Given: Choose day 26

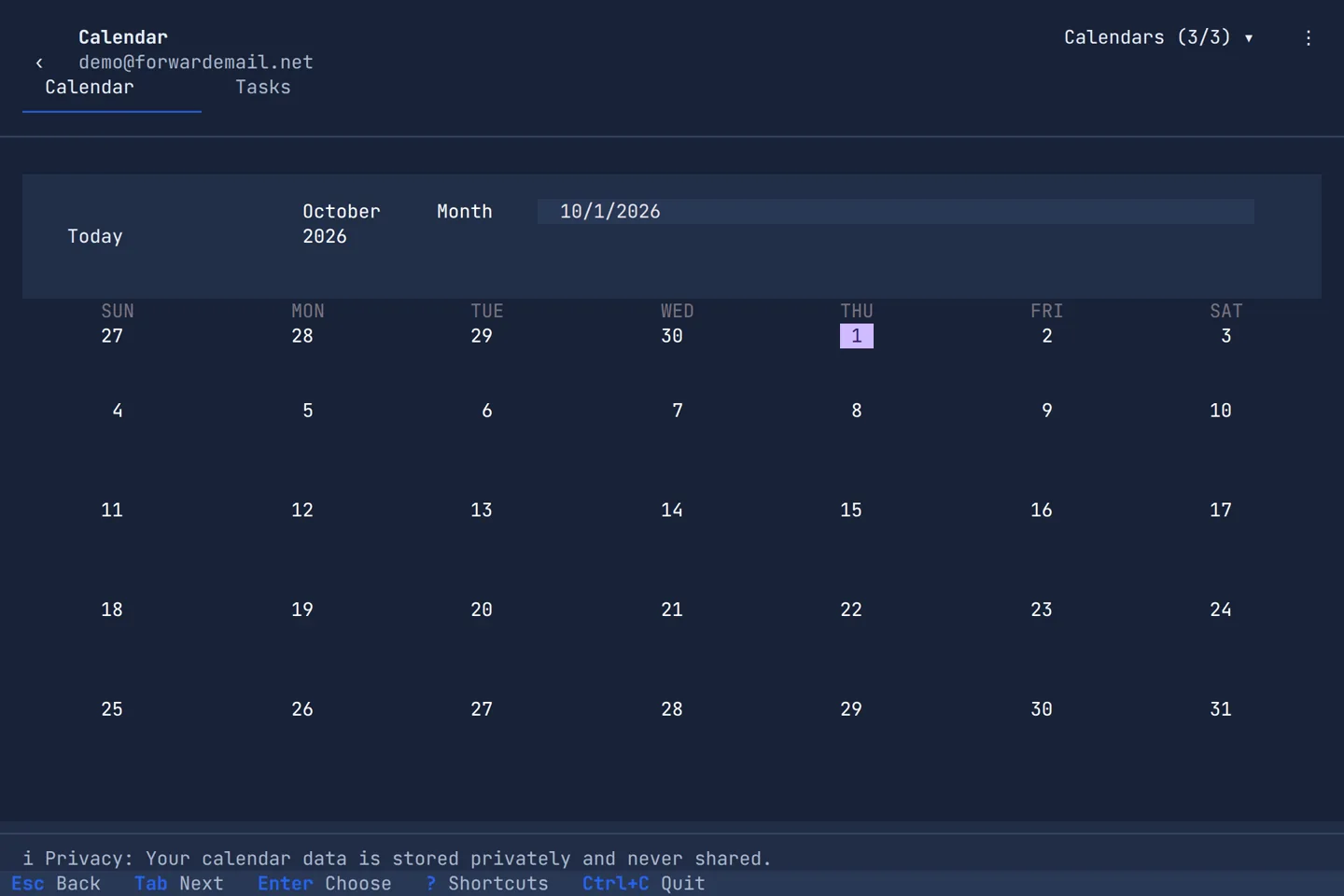Looking at the screenshot, I should [x=302, y=709].
